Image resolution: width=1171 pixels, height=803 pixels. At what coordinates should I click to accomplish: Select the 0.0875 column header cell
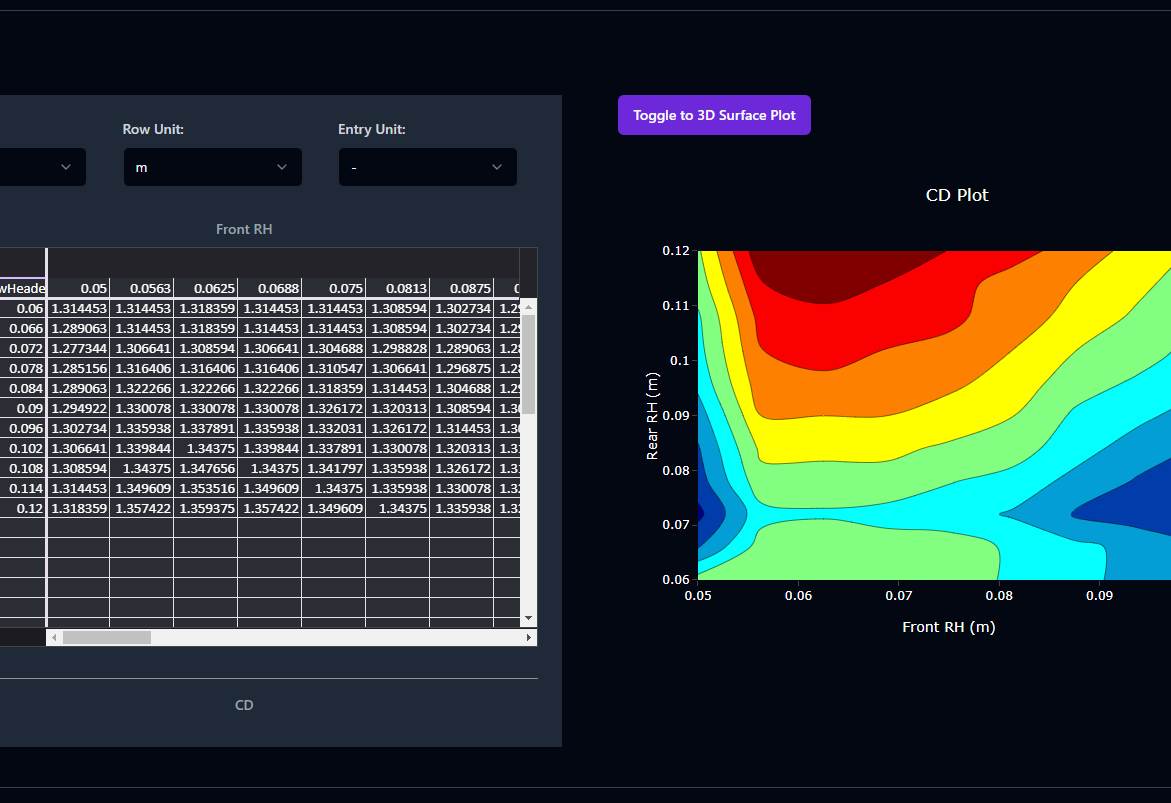[x=462, y=288]
